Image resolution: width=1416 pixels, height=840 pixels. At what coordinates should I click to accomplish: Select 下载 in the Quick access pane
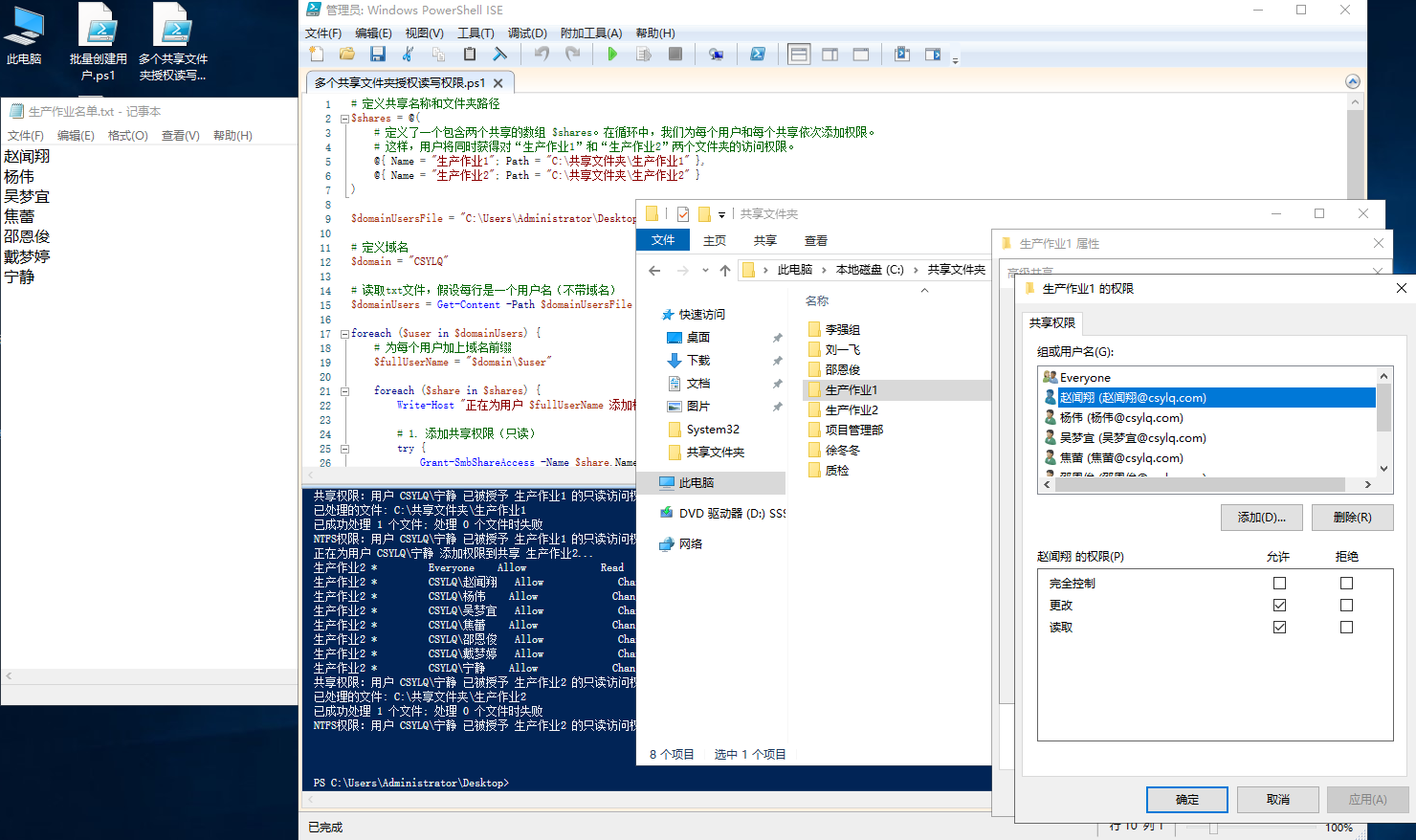coord(698,360)
